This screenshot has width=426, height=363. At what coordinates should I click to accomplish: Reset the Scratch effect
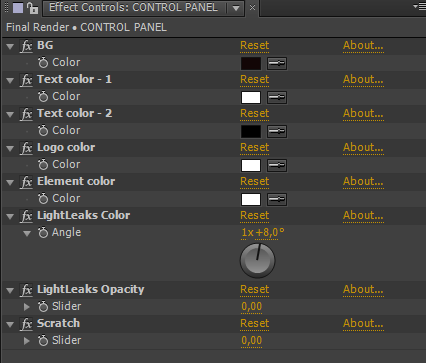tap(254, 323)
